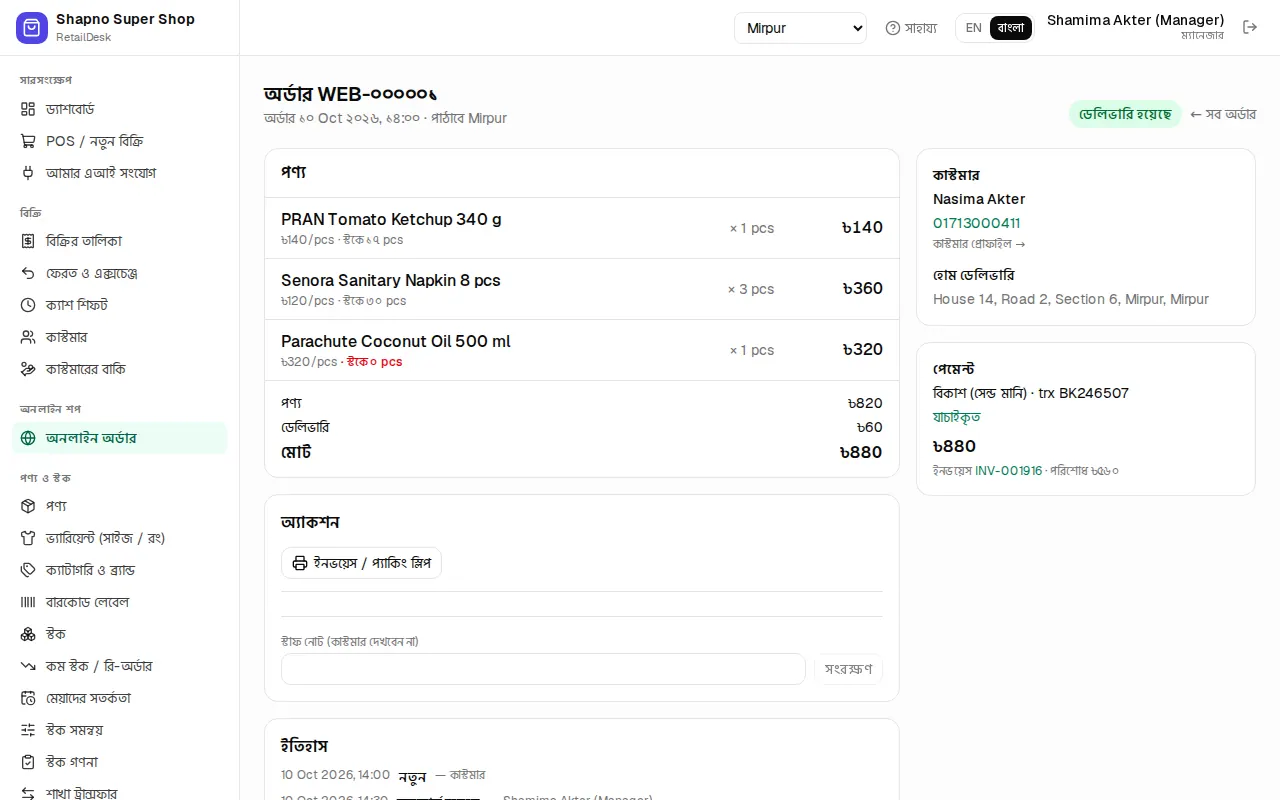Open the সাহায্য help link
This screenshot has width=1280, height=800.
tap(911, 28)
